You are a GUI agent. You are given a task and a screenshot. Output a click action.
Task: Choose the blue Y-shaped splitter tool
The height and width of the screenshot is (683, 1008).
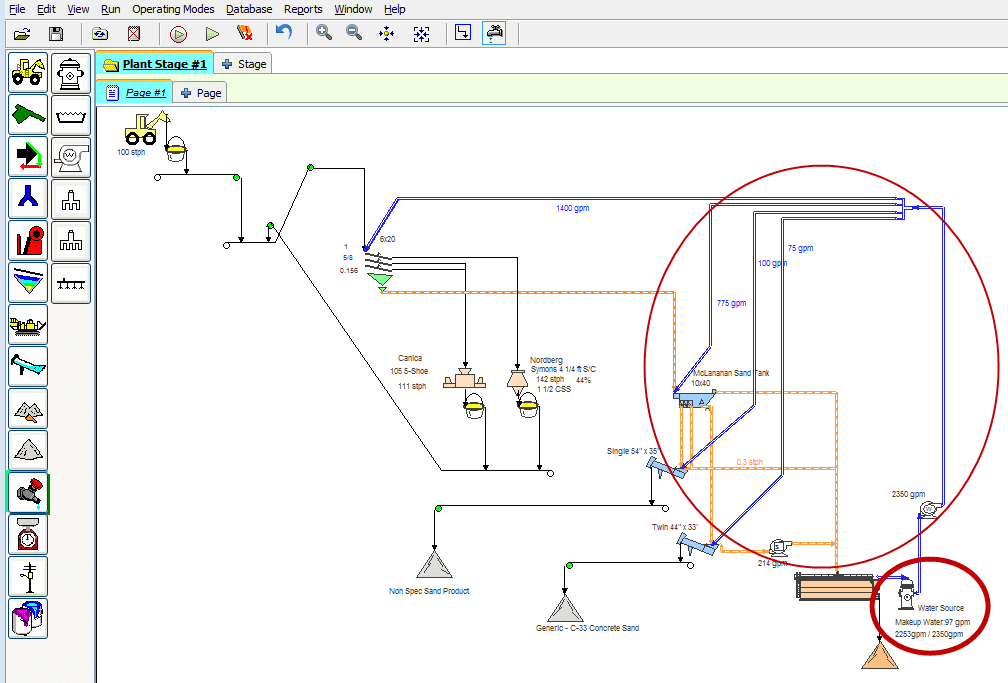pyautogui.click(x=28, y=199)
